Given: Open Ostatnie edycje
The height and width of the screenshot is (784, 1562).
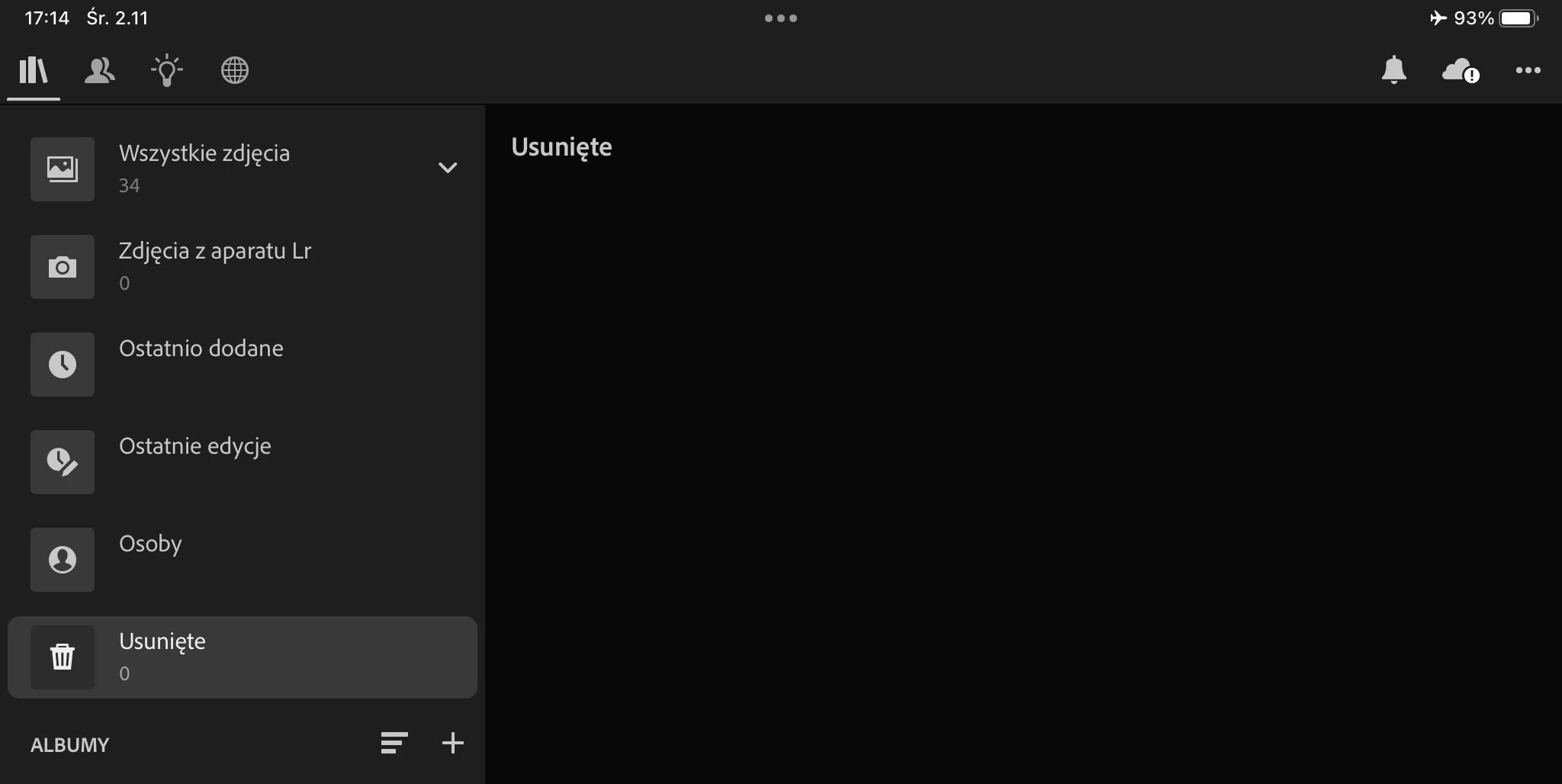Looking at the screenshot, I should pos(243,462).
